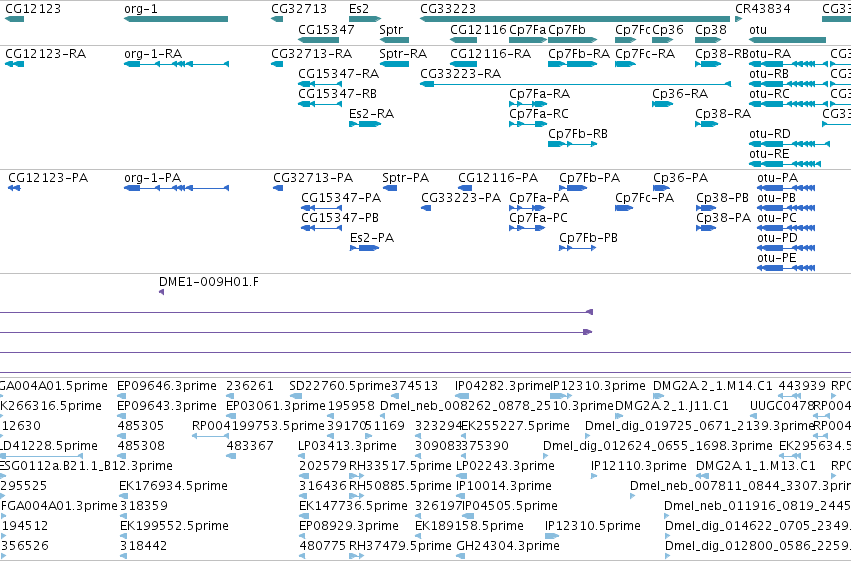Click the CG12116 gene label
The image size is (851, 561).
pyautogui.click(x=478, y=30)
